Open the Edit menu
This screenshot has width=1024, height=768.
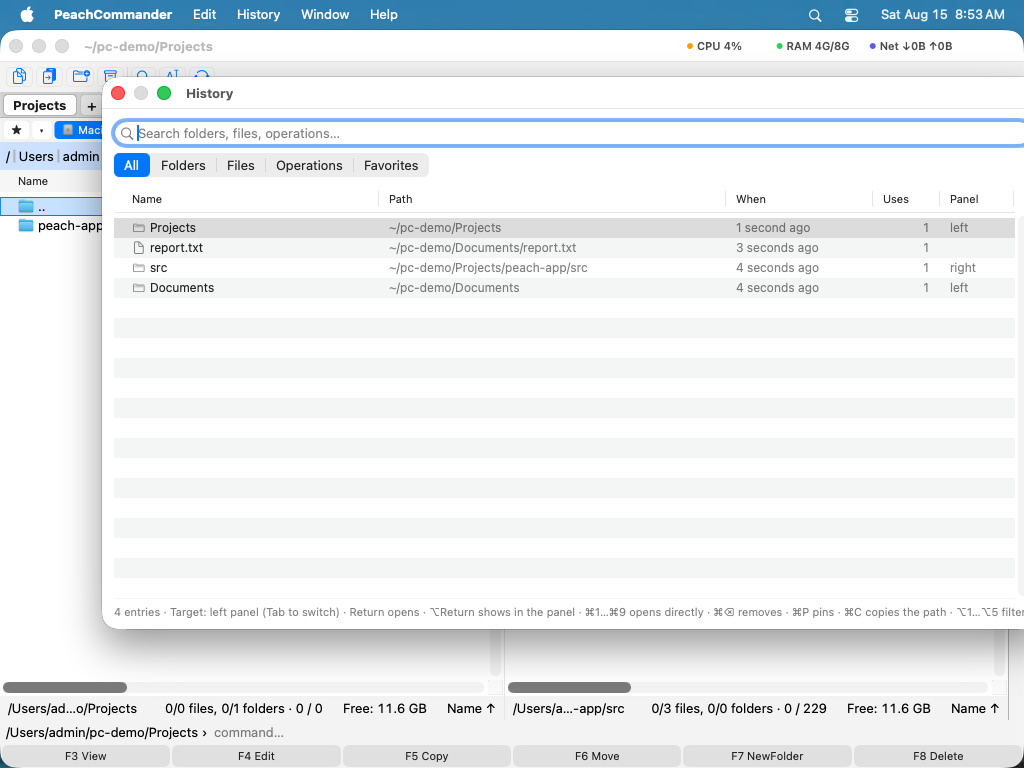click(x=204, y=14)
